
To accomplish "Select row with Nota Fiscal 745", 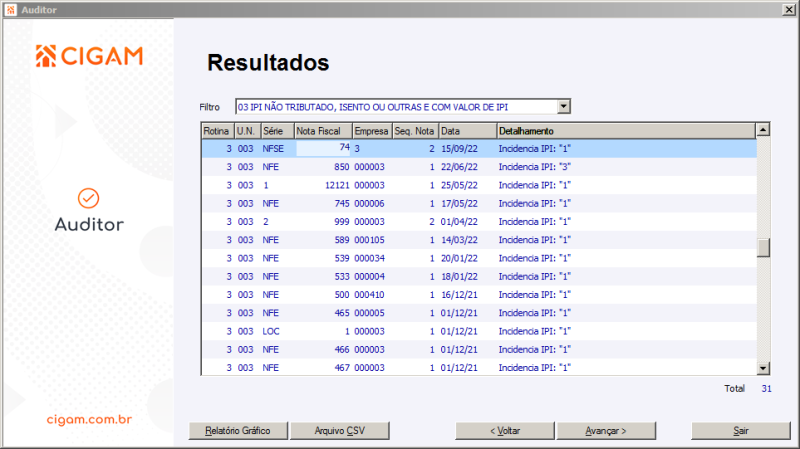I will (x=479, y=204).
